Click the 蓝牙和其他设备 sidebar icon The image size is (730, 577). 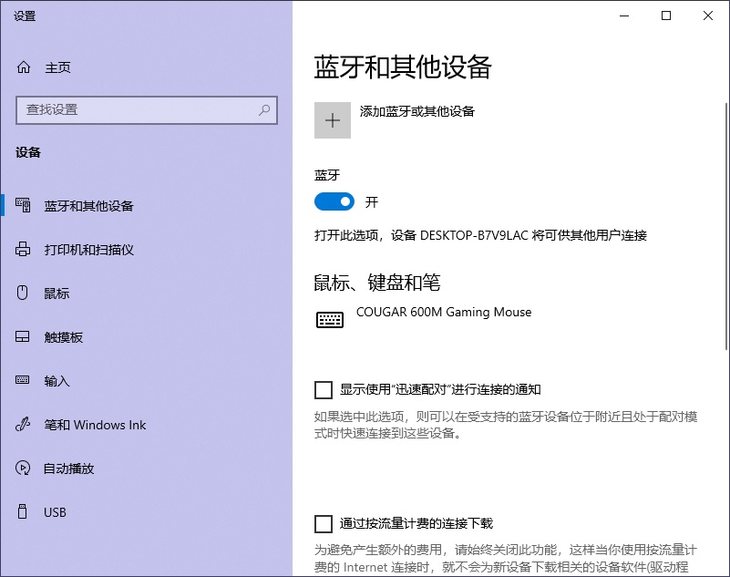[23, 205]
